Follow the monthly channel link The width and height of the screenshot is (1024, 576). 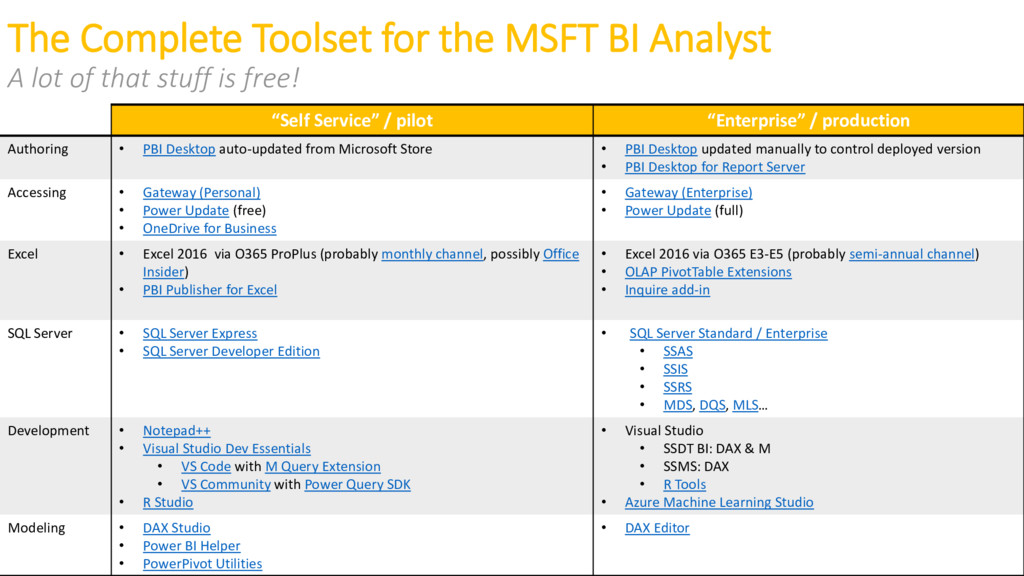pos(432,254)
